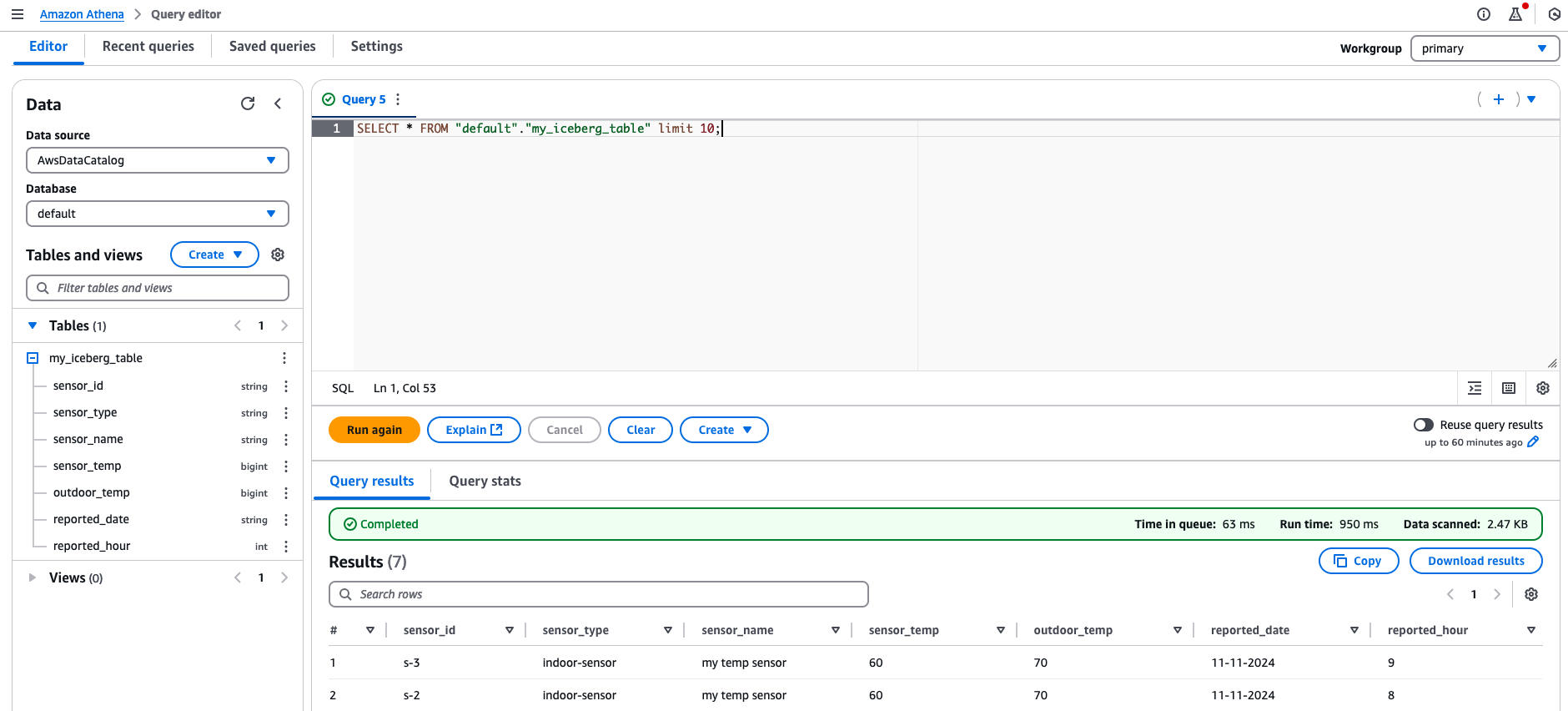Click the Filter tables and views field
The width and height of the screenshot is (1568, 711).
pos(158,288)
